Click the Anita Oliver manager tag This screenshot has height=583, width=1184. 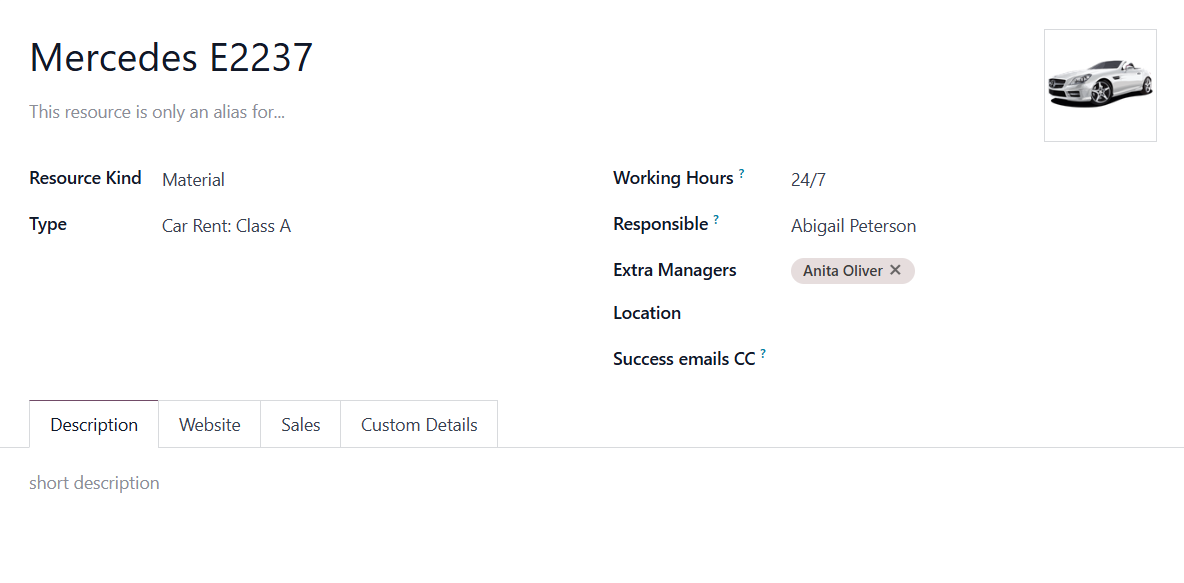coord(843,270)
